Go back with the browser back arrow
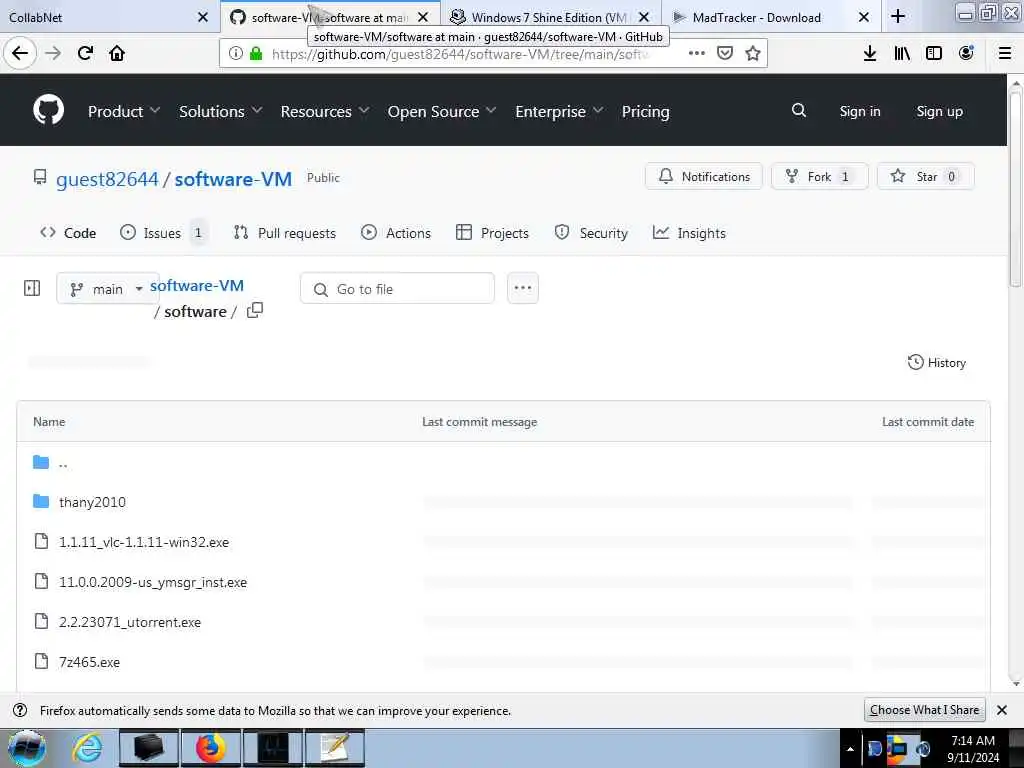1024x768 pixels. [20, 53]
